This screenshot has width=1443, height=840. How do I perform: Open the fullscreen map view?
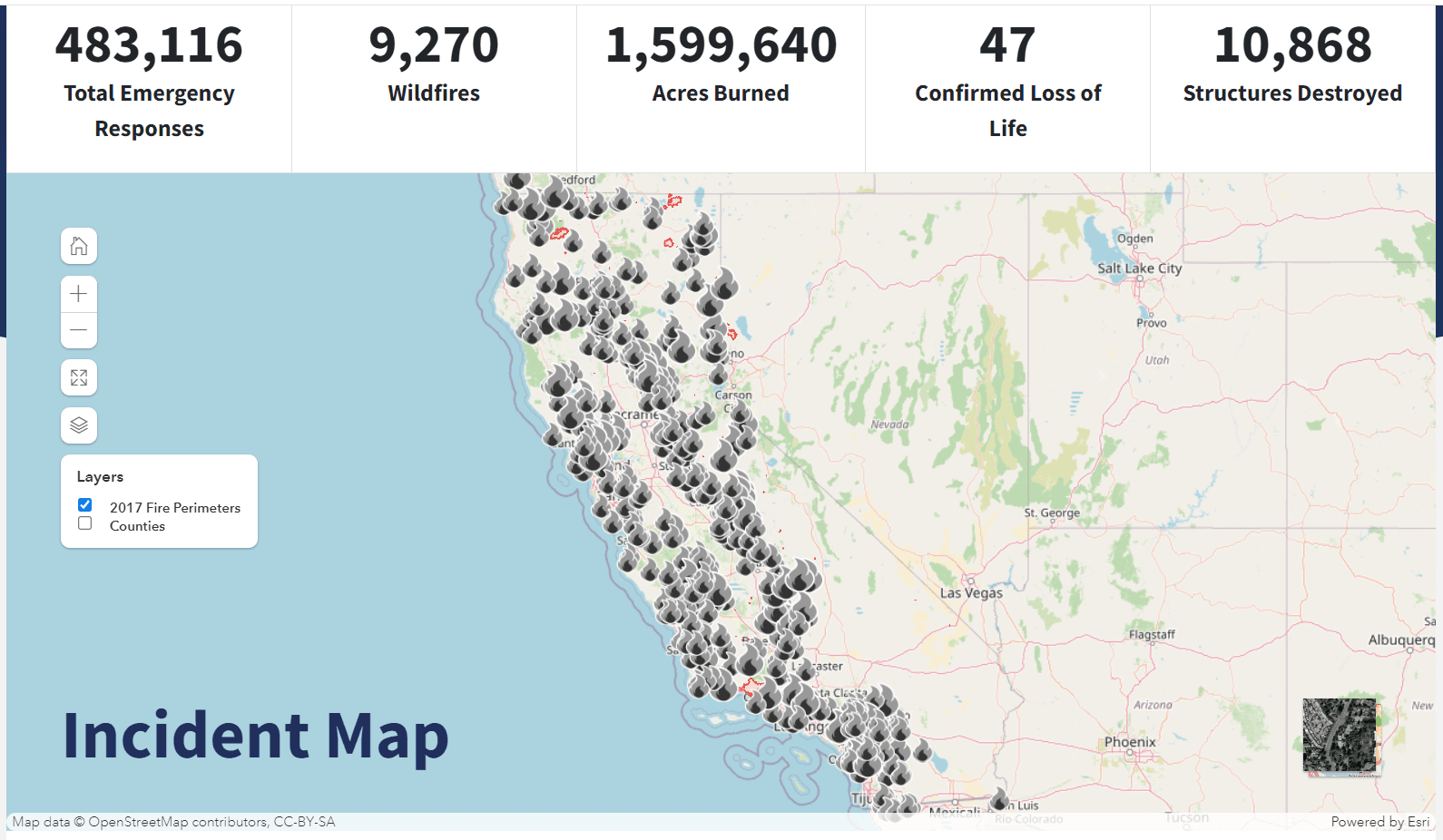coord(79,378)
